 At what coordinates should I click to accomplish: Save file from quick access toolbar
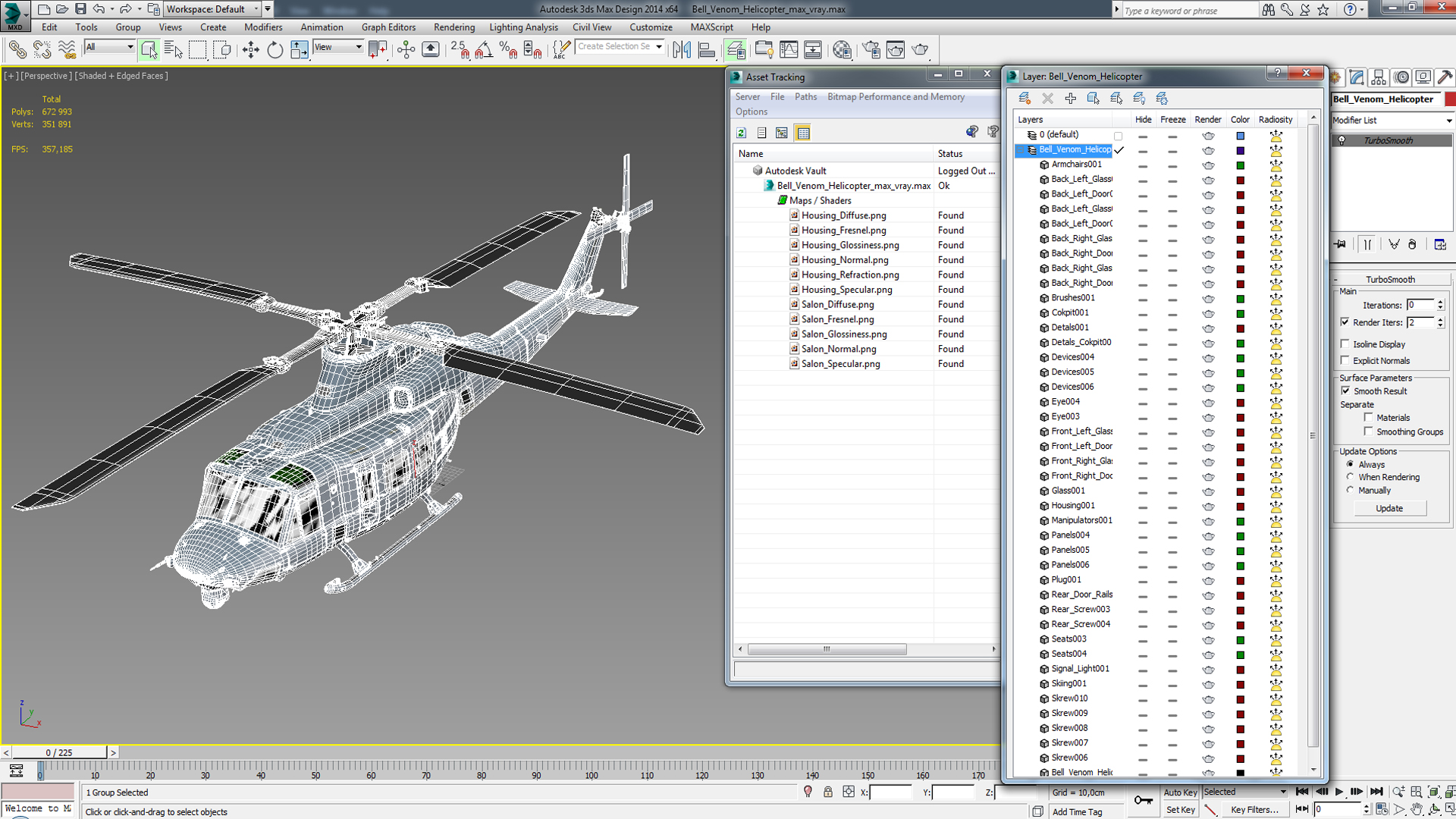(x=80, y=9)
